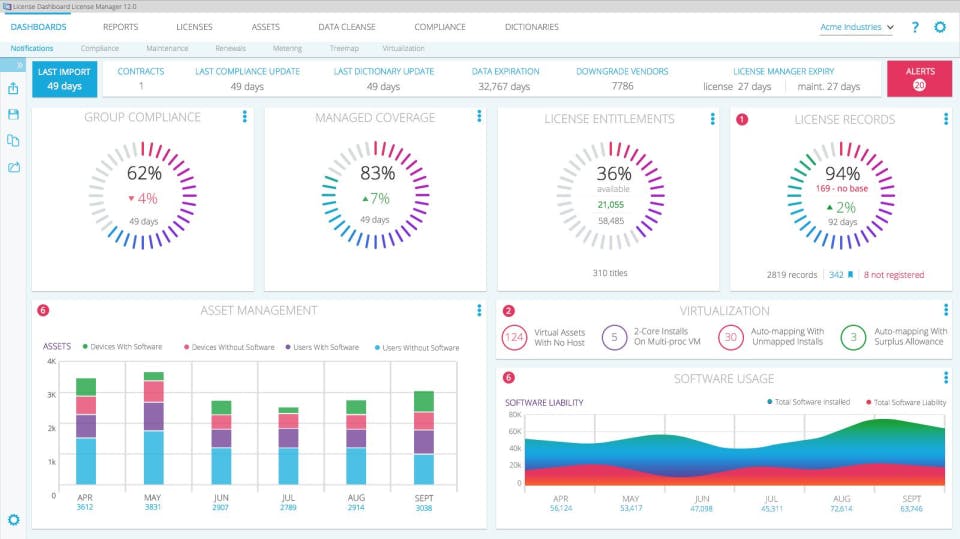This screenshot has width=960, height=539.
Task: Open the bottom-left gear settings icon
Action: click(x=13, y=520)
